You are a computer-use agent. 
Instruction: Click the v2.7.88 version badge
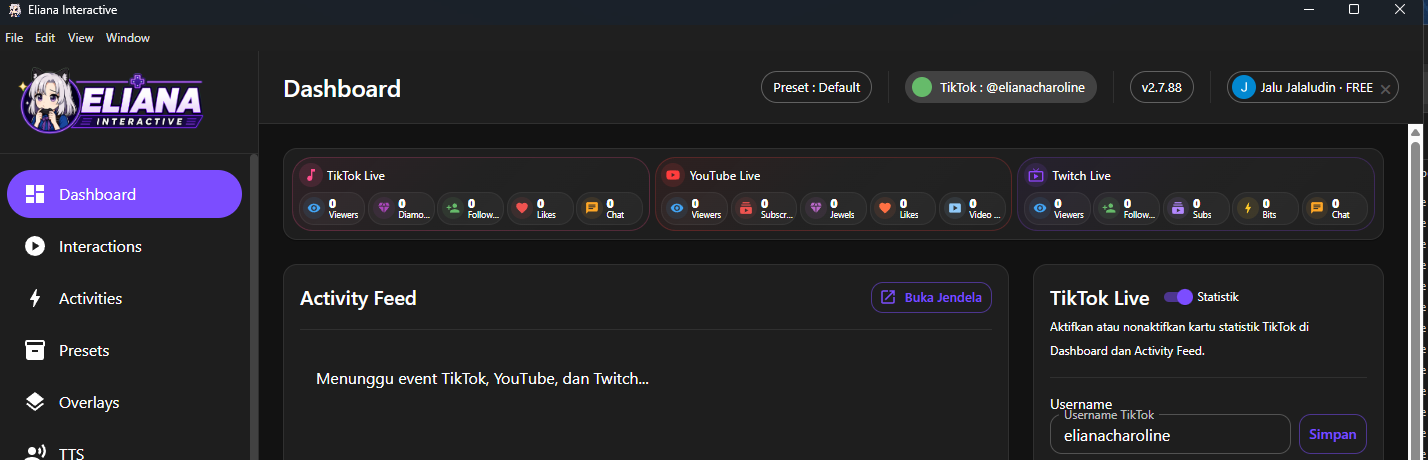pyautogui.click(x=1161, y=87)
